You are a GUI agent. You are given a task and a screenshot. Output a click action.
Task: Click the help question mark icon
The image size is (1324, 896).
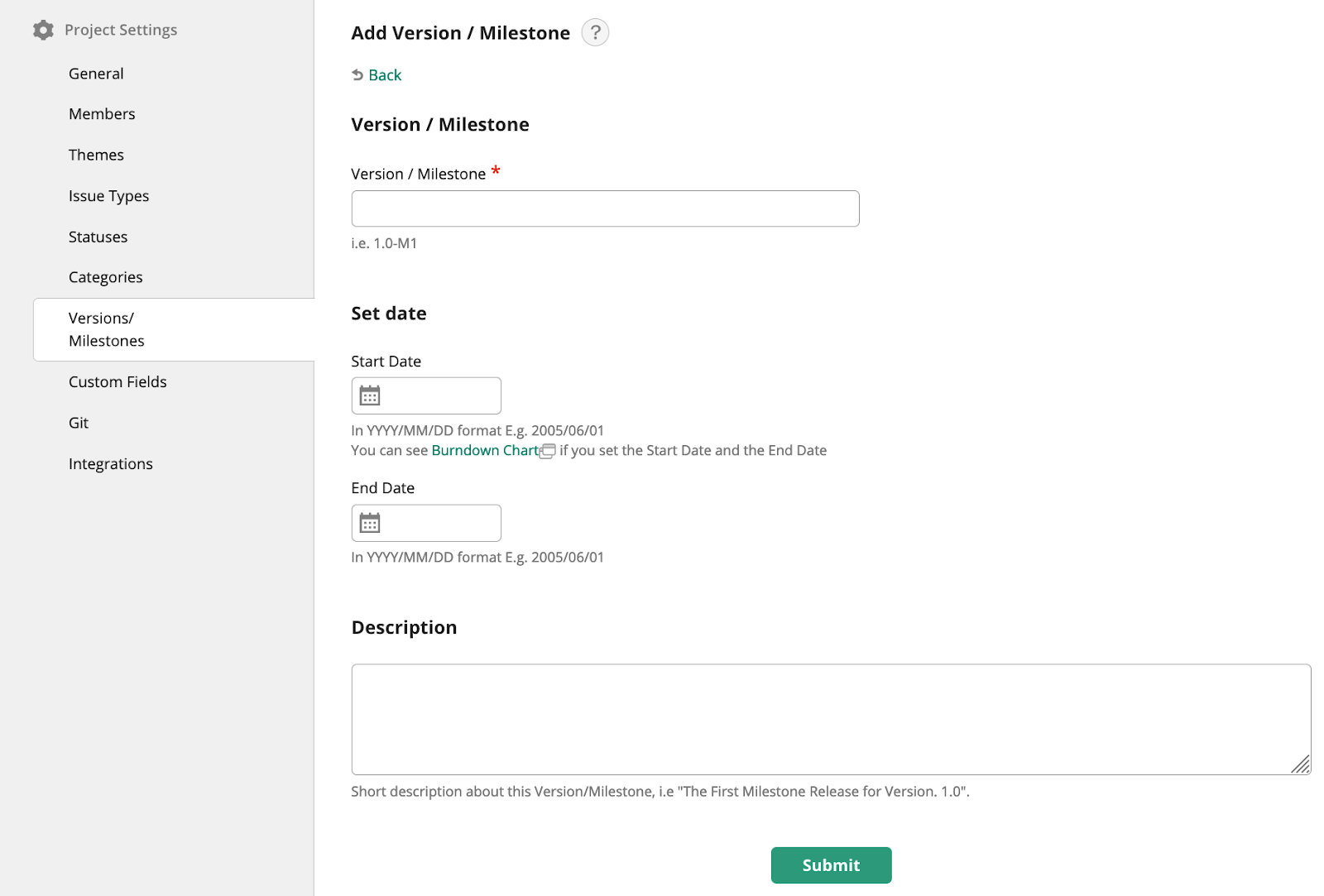595,32
